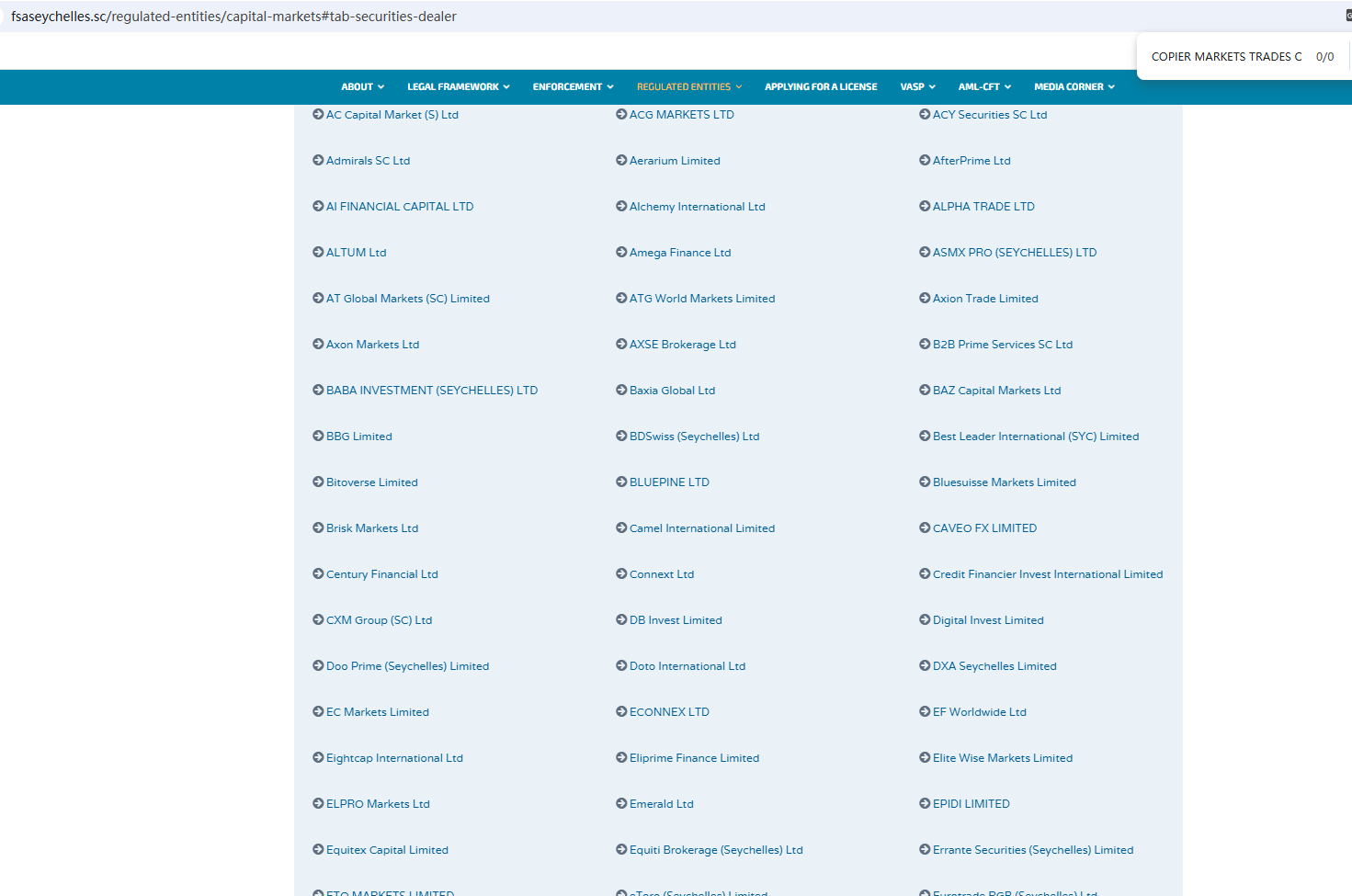Click arrow icon beside ATG World Markets Limited
The image size is (1352, 896).
point(621,299)
